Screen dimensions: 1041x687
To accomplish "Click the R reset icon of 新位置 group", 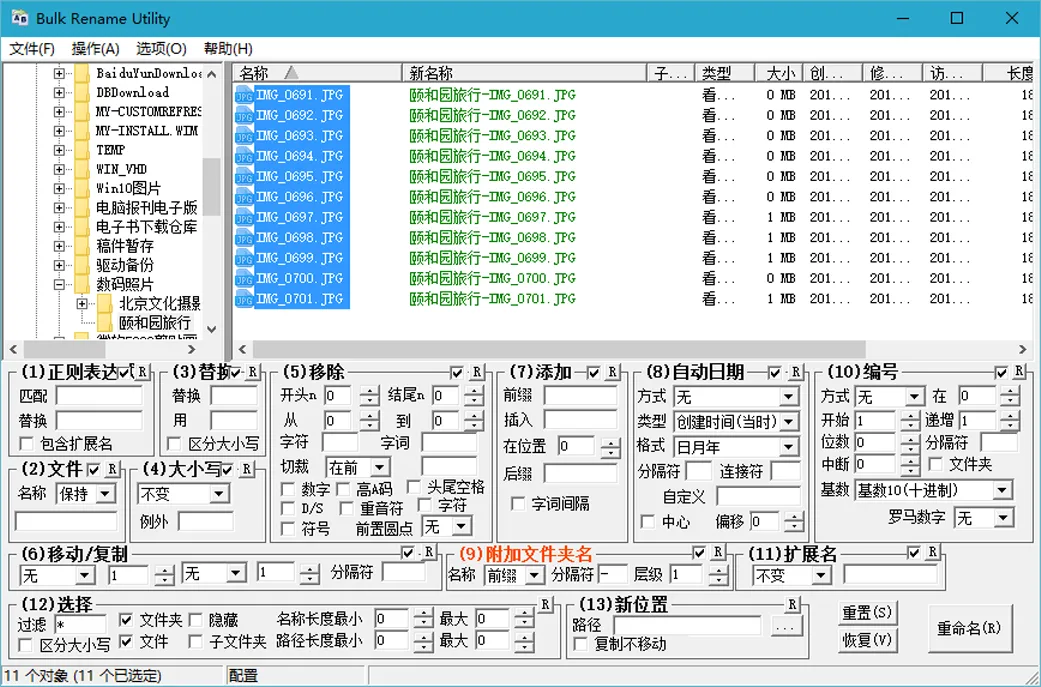I will pos(792,604).
